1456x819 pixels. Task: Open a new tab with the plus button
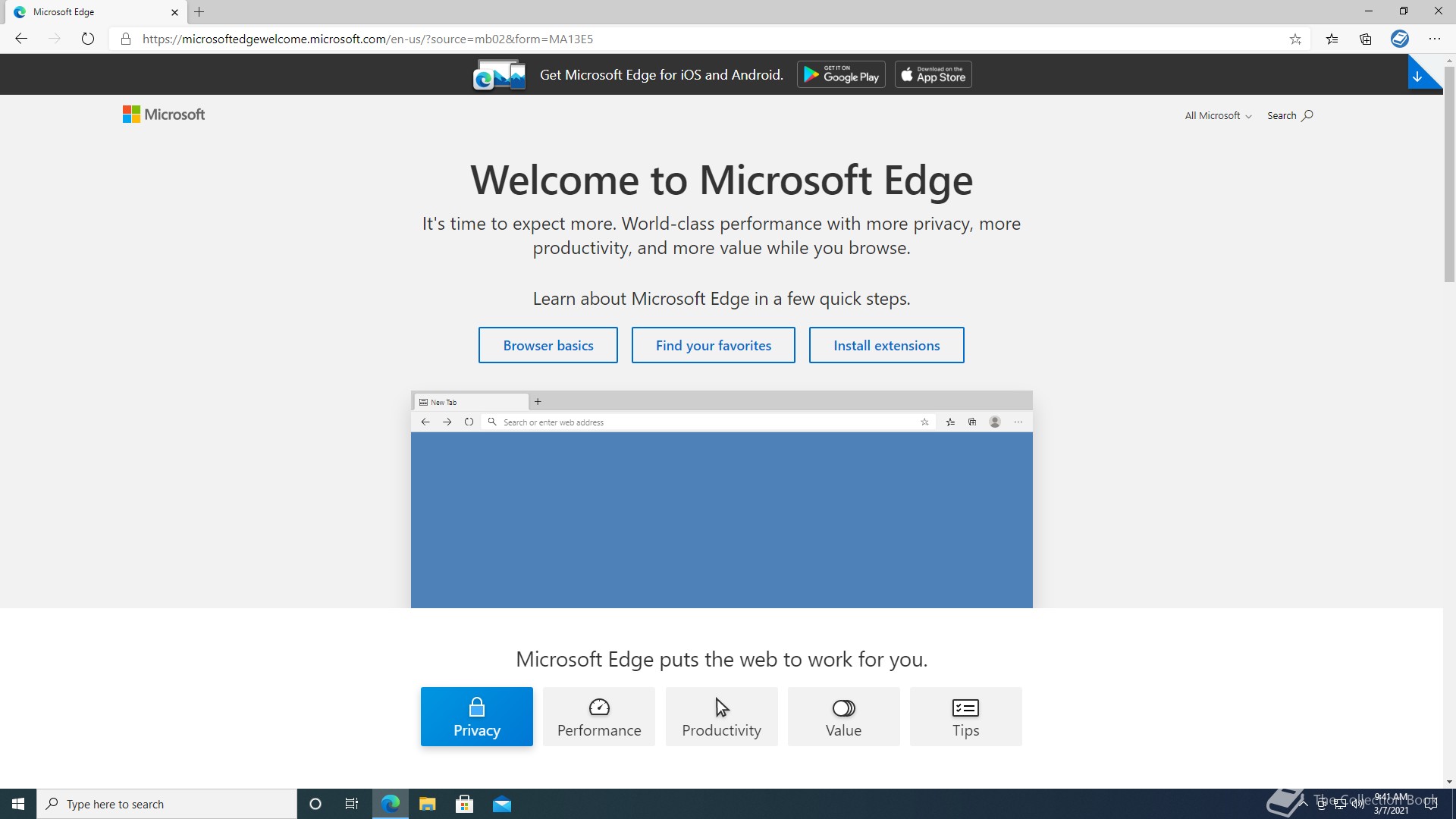click(x=199, y=12)
